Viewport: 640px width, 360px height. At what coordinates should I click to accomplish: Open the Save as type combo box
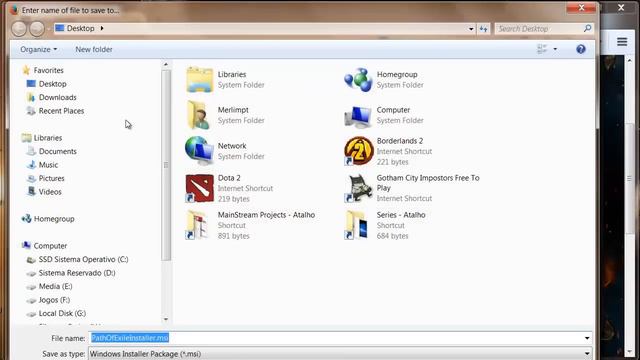340,354
